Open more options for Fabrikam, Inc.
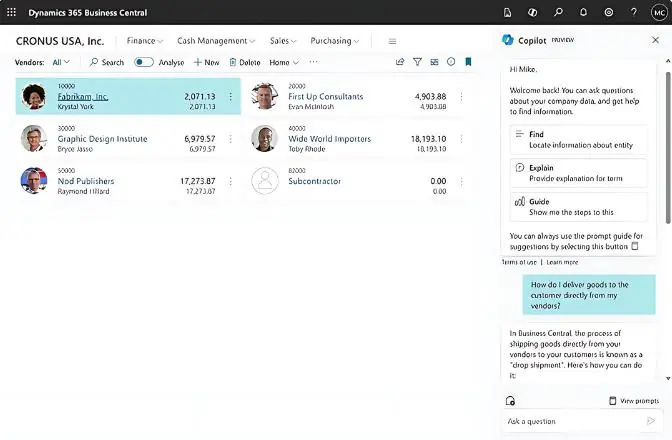Viewport: 672px width, 440px height. click(231, 97)
